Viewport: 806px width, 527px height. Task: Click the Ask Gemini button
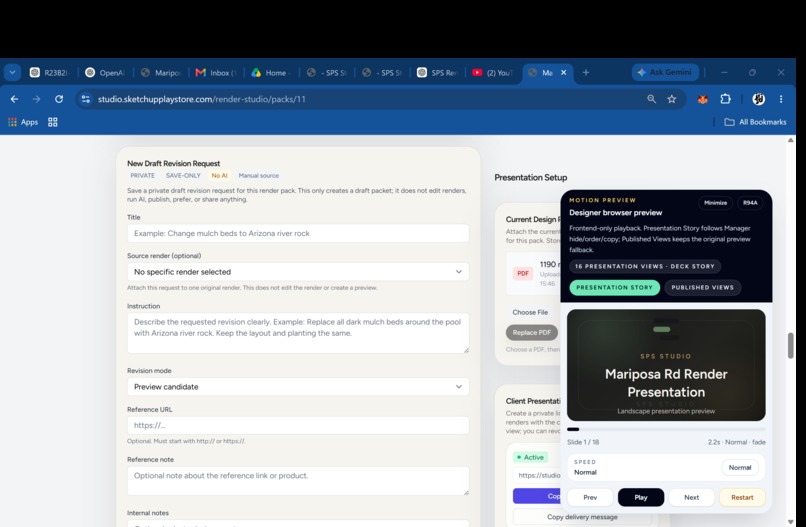[665, 72]
